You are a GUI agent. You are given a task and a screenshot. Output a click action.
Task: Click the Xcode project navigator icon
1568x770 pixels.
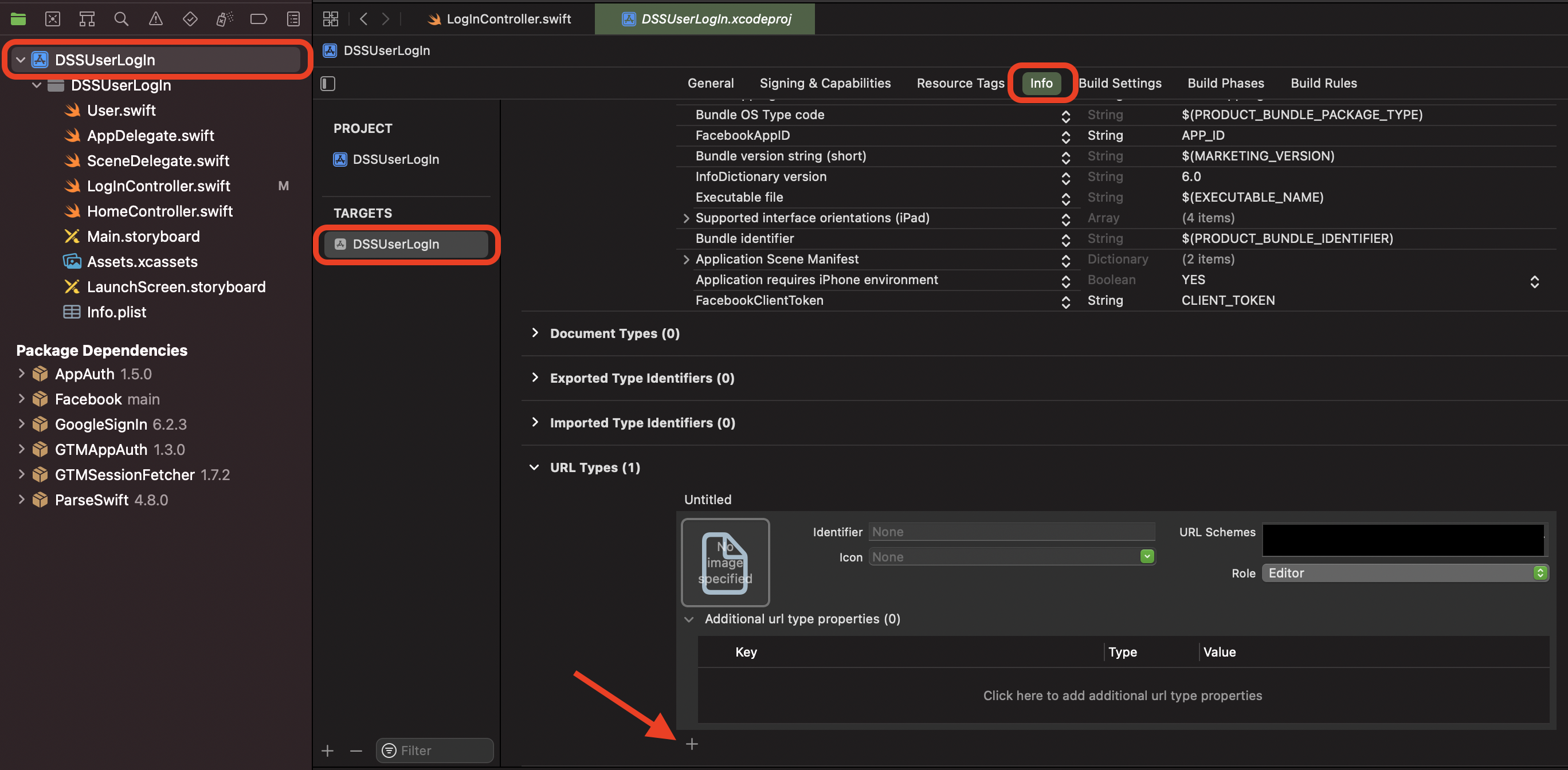[x=18, y=18]
